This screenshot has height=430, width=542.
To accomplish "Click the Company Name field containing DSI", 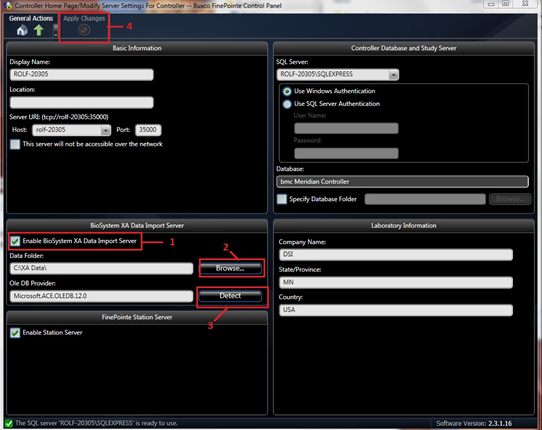I will pyautogui.click(x=396, y=254).
